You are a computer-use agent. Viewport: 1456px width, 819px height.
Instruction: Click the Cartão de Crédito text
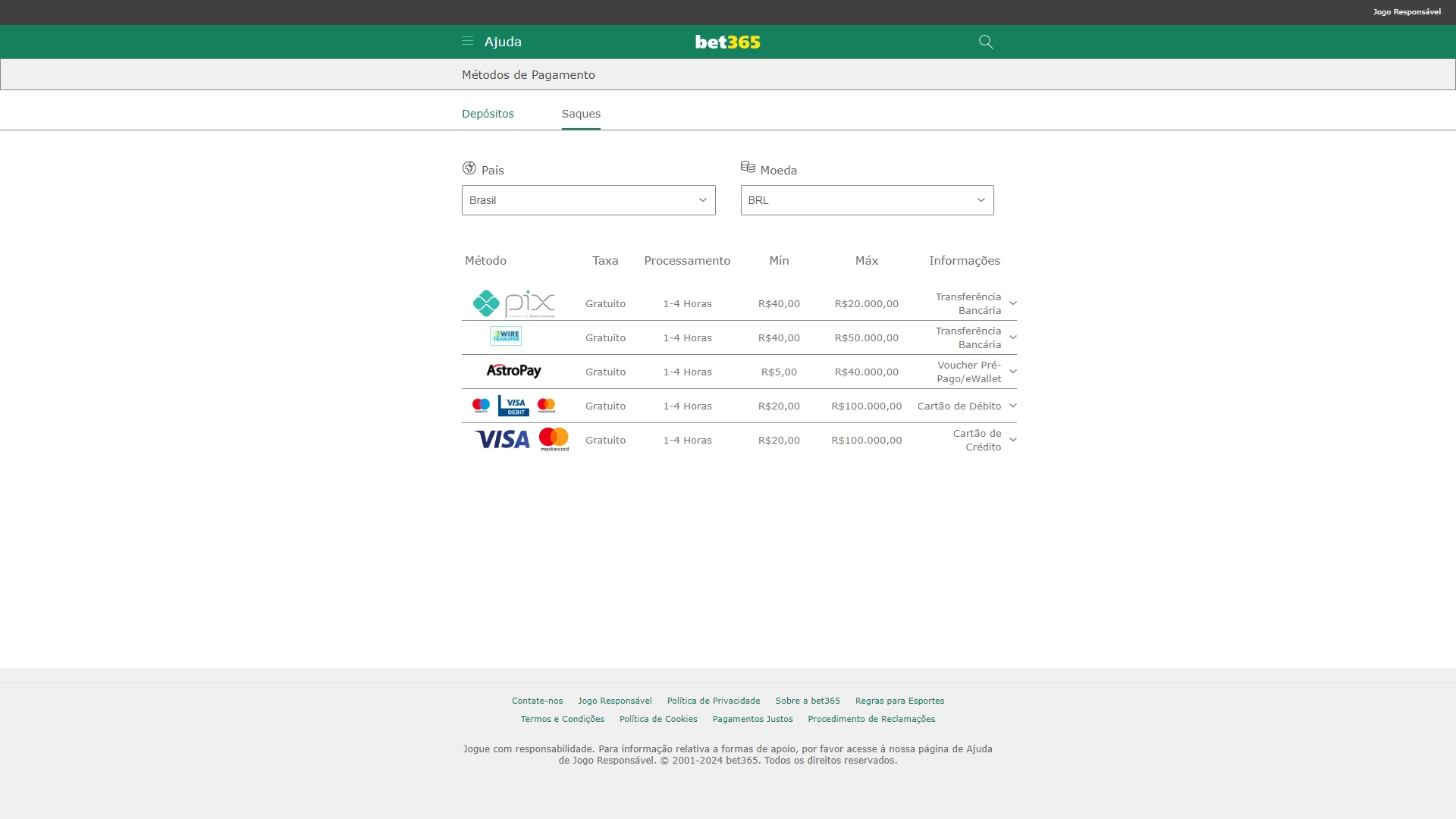click(x=977, y=440)
